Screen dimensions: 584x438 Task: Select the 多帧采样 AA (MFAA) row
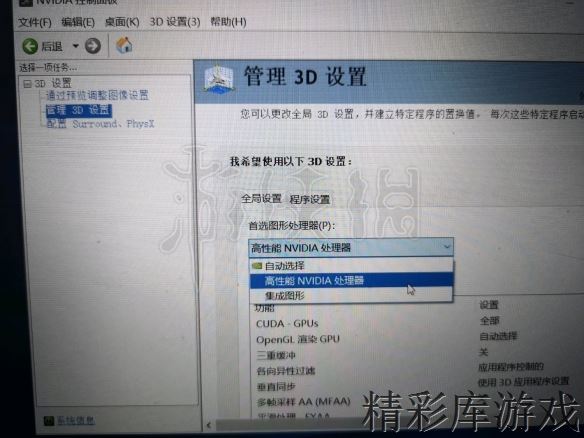click(x=304, y=402)
